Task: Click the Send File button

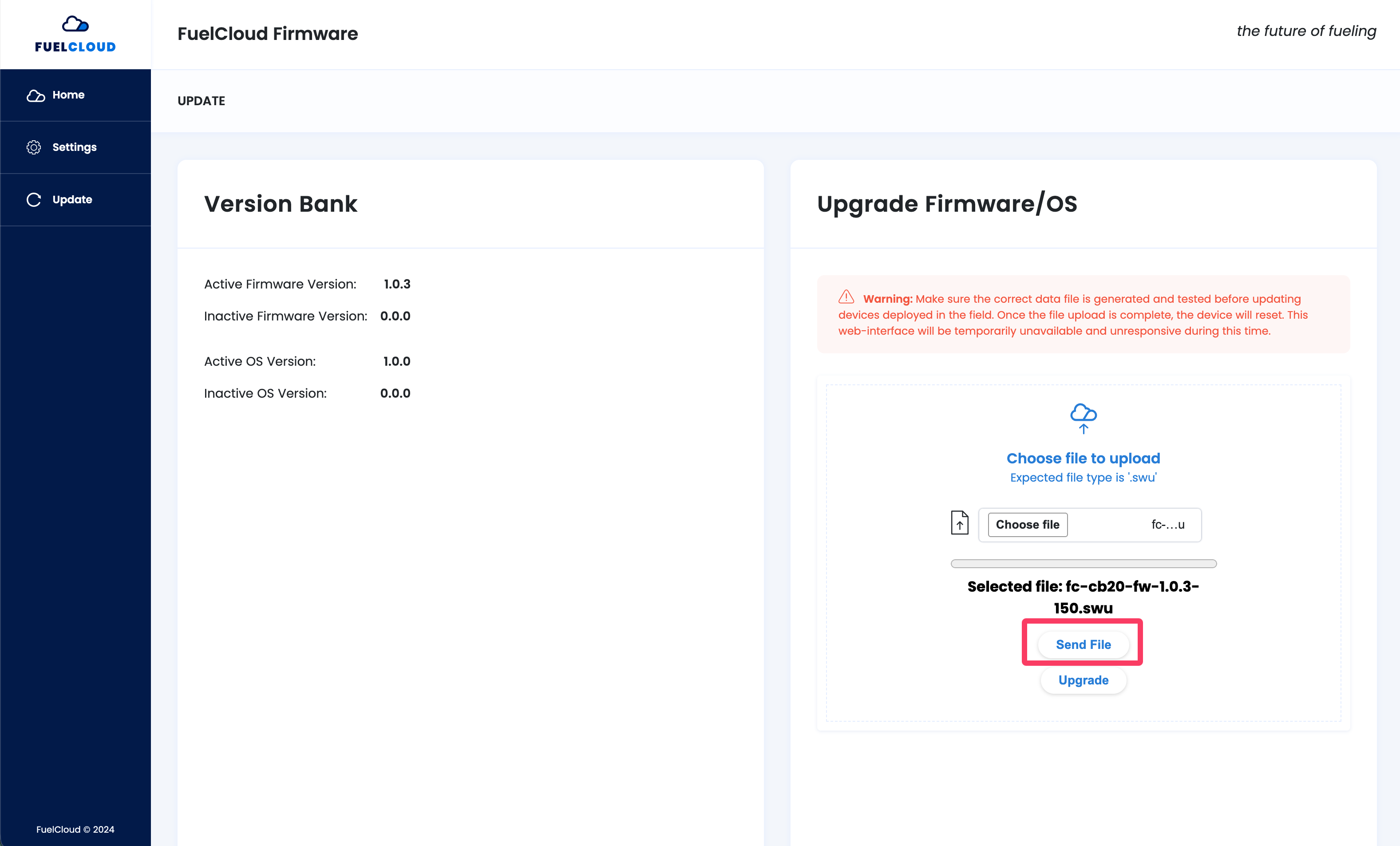Action: point(1083,644)
